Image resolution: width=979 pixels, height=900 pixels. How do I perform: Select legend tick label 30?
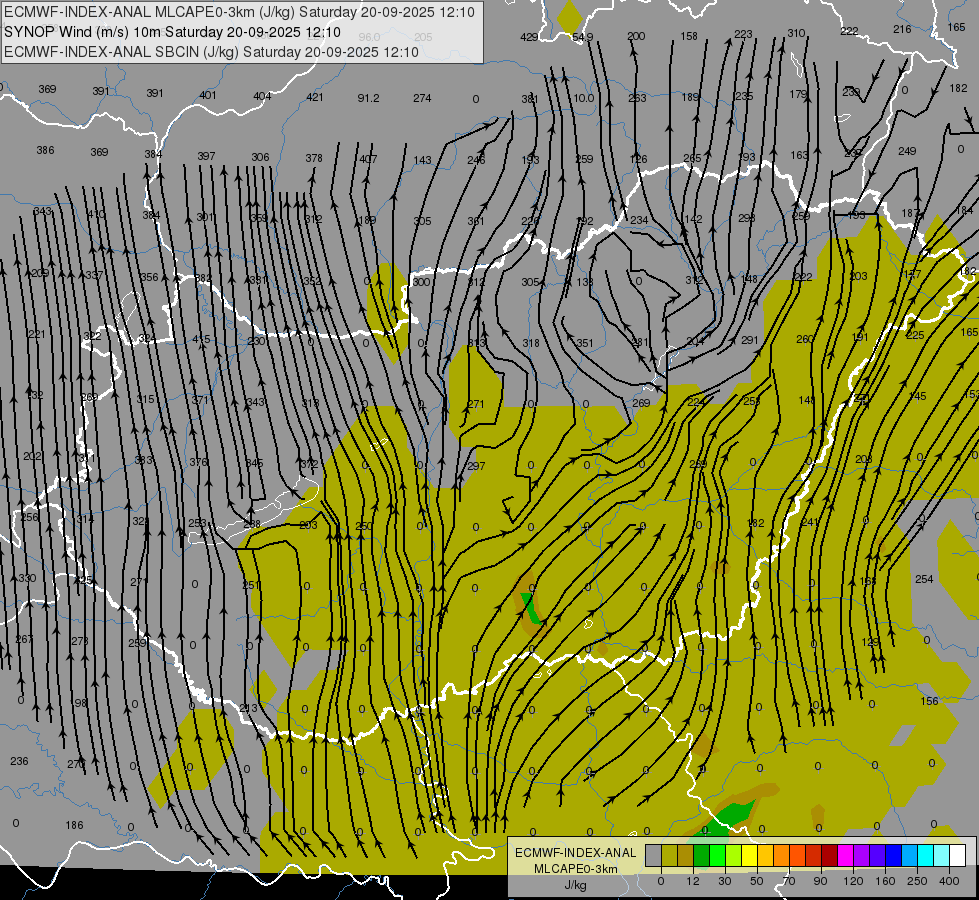pyautogui.click(x=725, y=881)
